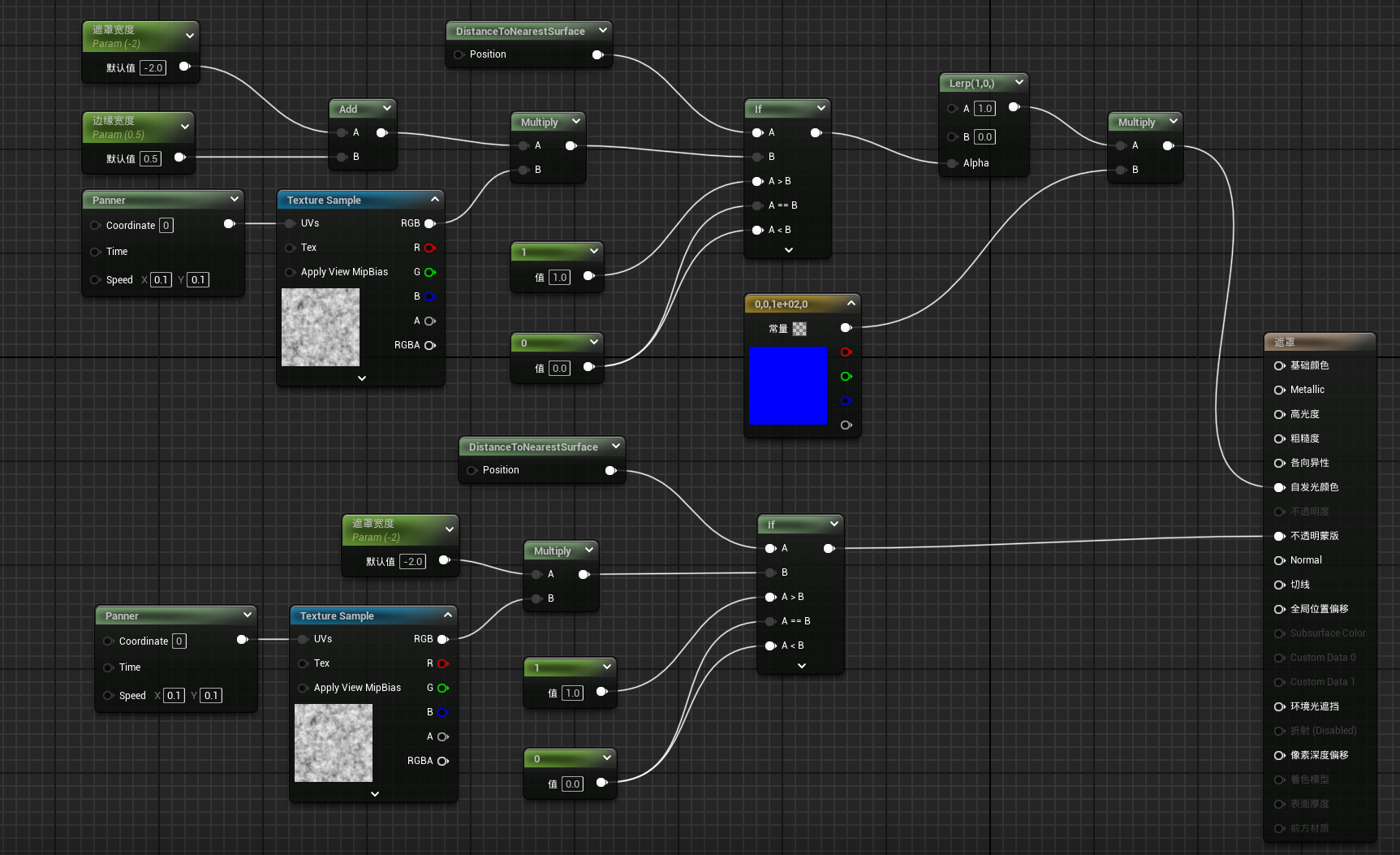Click the A == B input pin on upper If node
This screenshot has height=855, width=1400.
pos(758,205)
